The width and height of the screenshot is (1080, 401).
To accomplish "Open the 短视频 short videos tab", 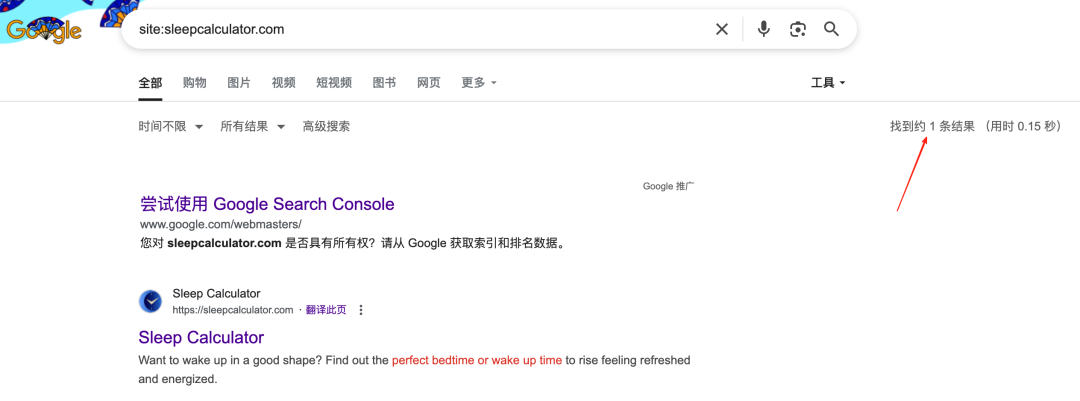I will (x=334, y=83).
